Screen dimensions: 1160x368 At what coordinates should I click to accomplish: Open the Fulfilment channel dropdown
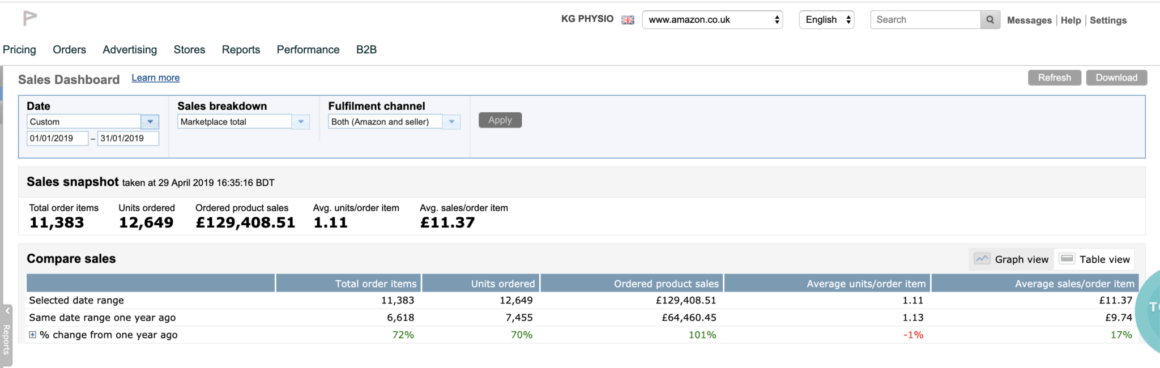point(452,121)
